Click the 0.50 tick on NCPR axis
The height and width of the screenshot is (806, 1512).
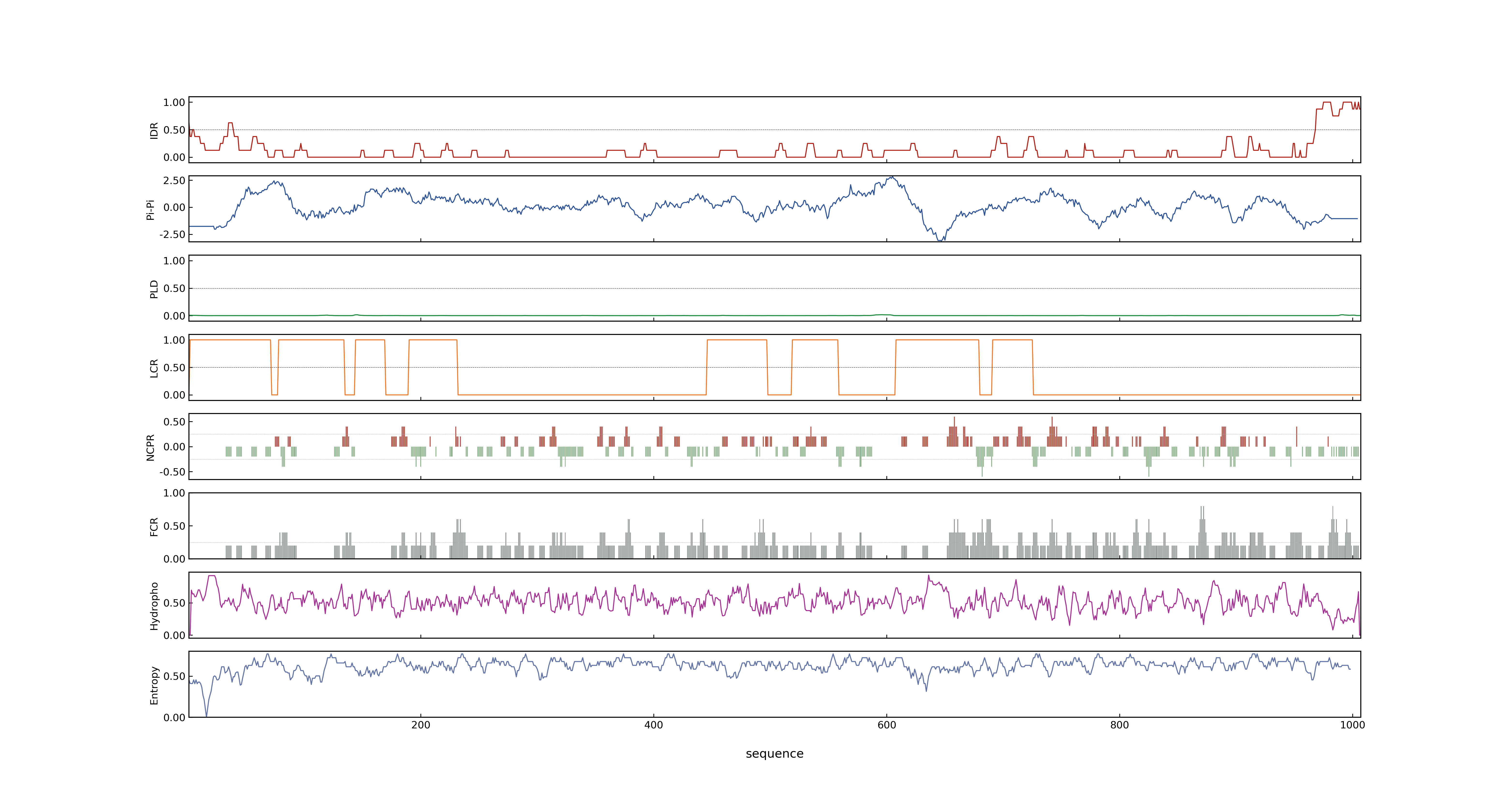[174, 422]
